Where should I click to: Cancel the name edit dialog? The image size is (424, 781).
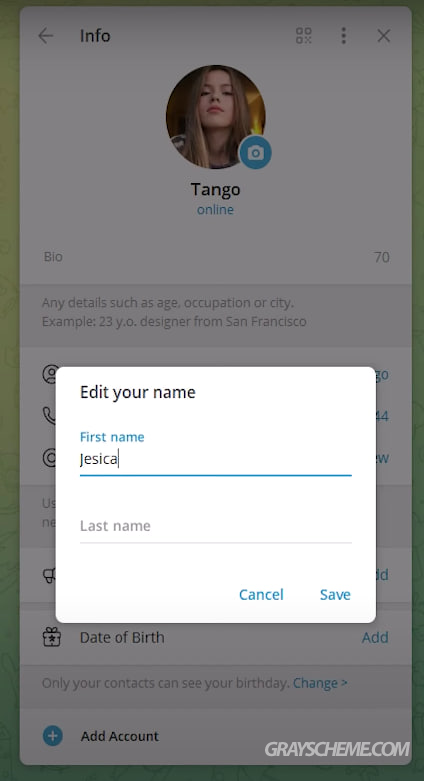click(x=261, y=594)
